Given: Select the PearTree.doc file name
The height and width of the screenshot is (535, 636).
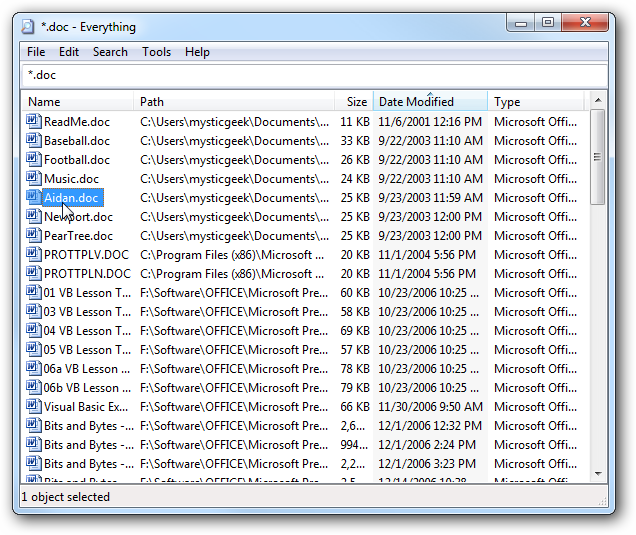Looking at the screenshot, I should [78, 236].
